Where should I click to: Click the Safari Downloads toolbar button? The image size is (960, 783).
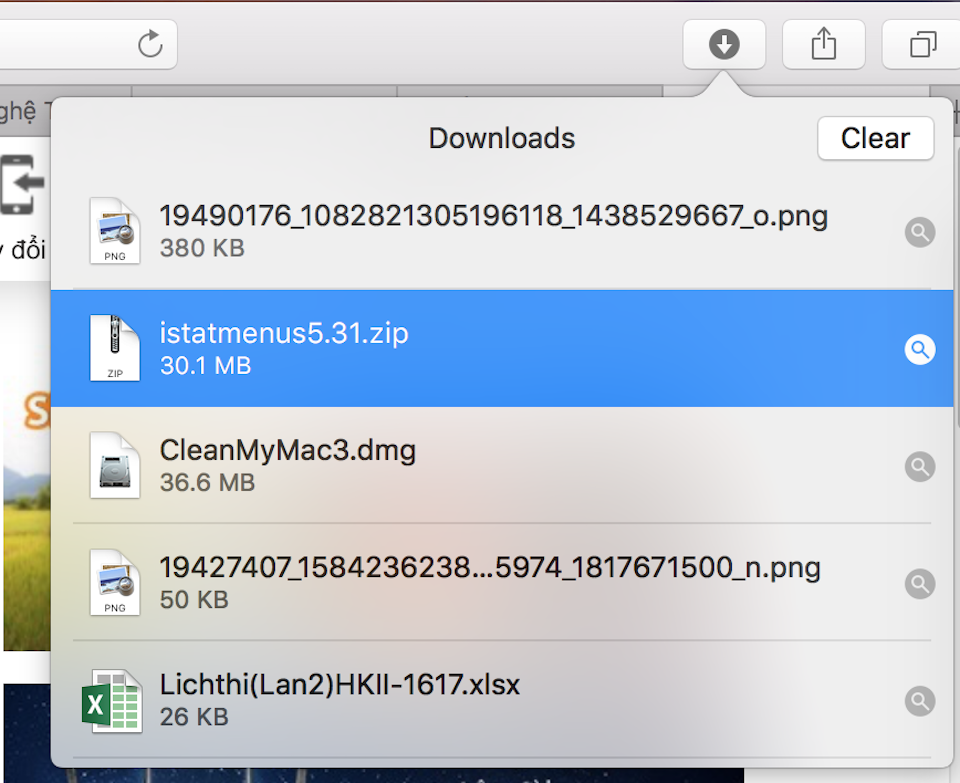tap(724, 44)
